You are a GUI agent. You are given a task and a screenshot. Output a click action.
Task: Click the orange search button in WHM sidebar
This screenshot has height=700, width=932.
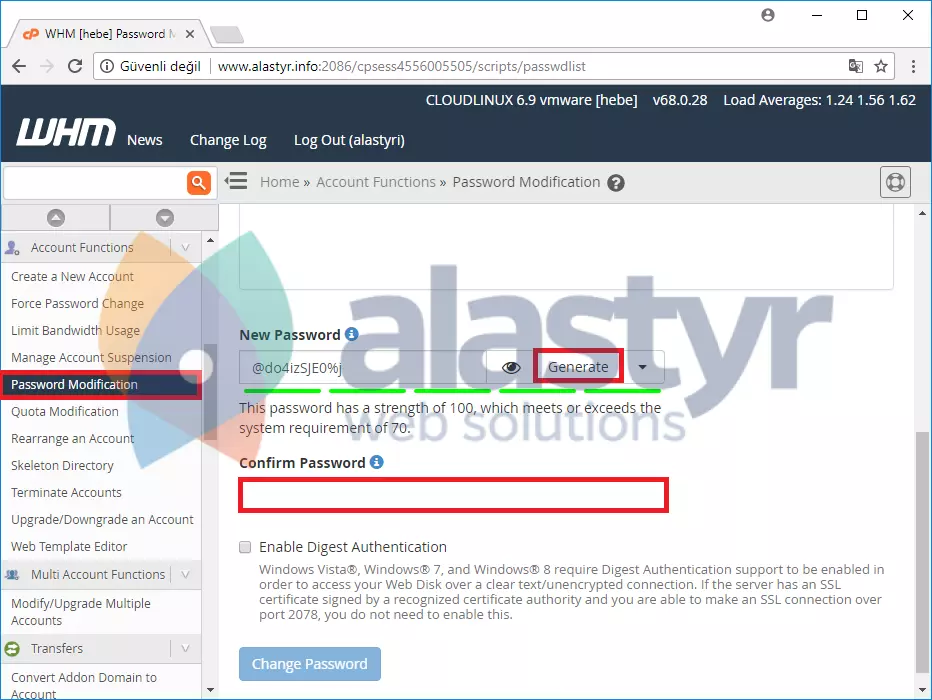pos(199,182)
